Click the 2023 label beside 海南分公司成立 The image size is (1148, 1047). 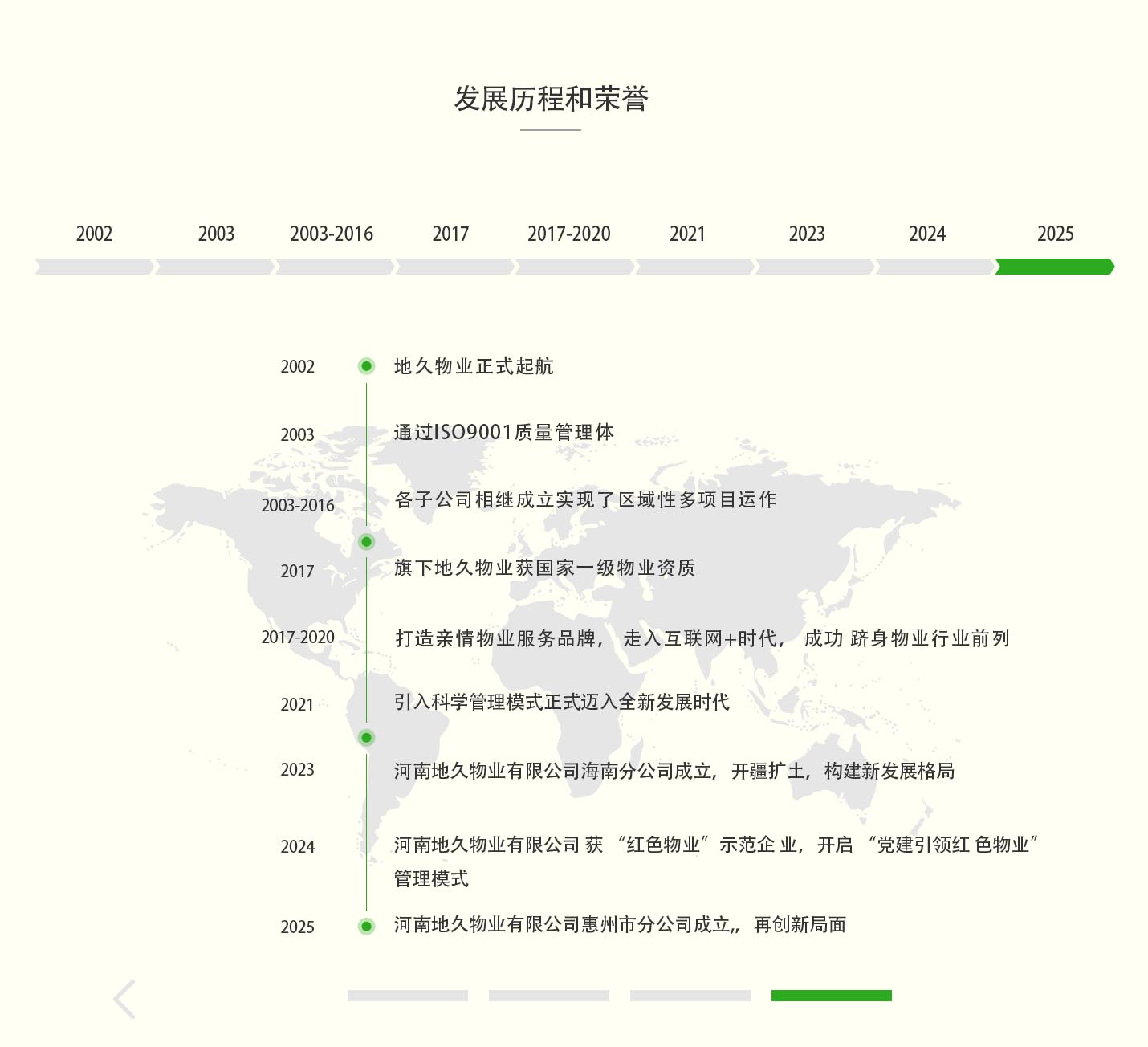297,770
